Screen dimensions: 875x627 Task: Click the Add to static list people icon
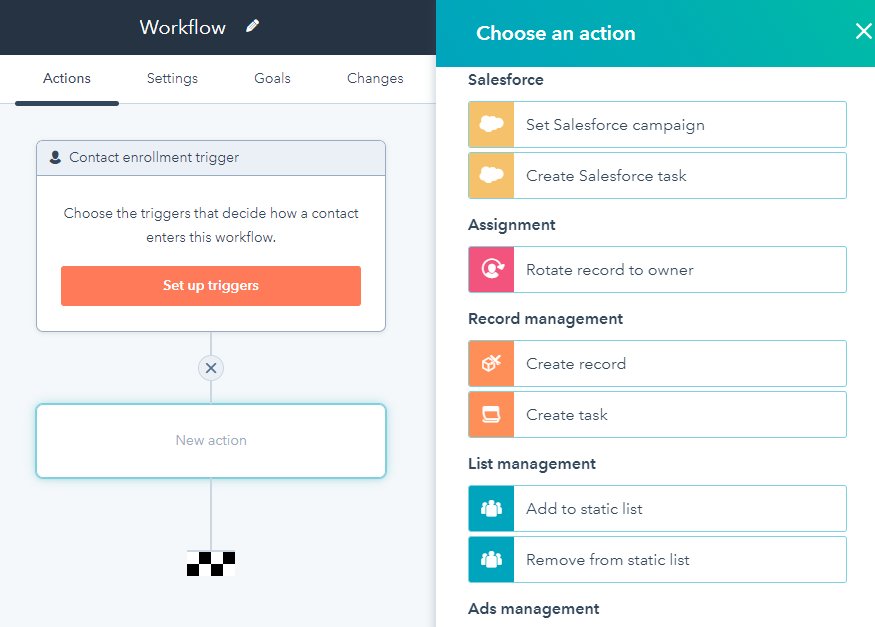[x=491, y=508]
